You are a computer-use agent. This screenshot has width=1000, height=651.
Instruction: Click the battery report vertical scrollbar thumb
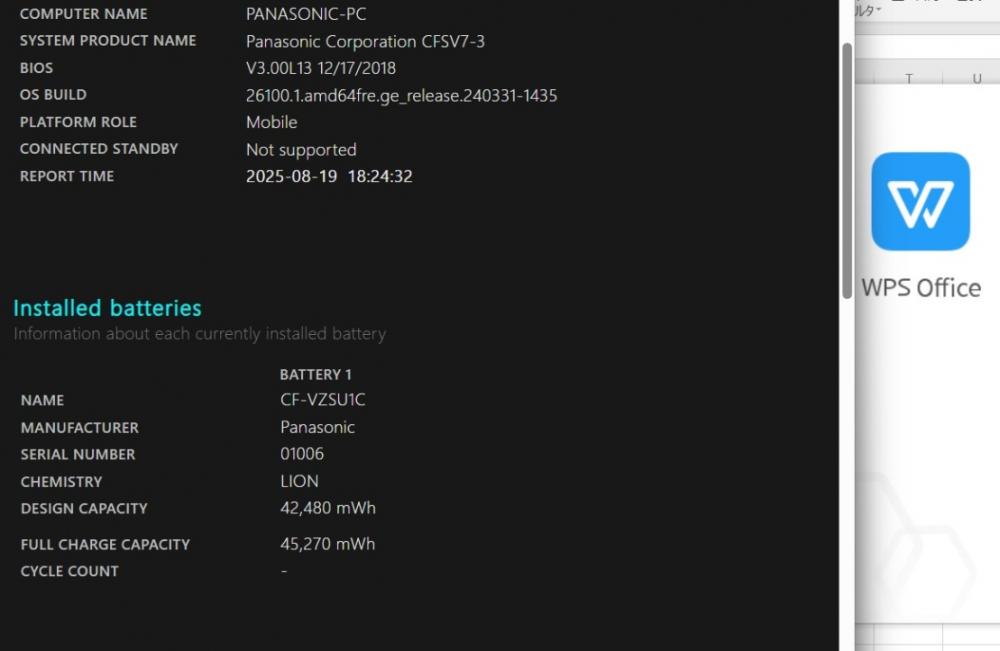tap(847, 171)
